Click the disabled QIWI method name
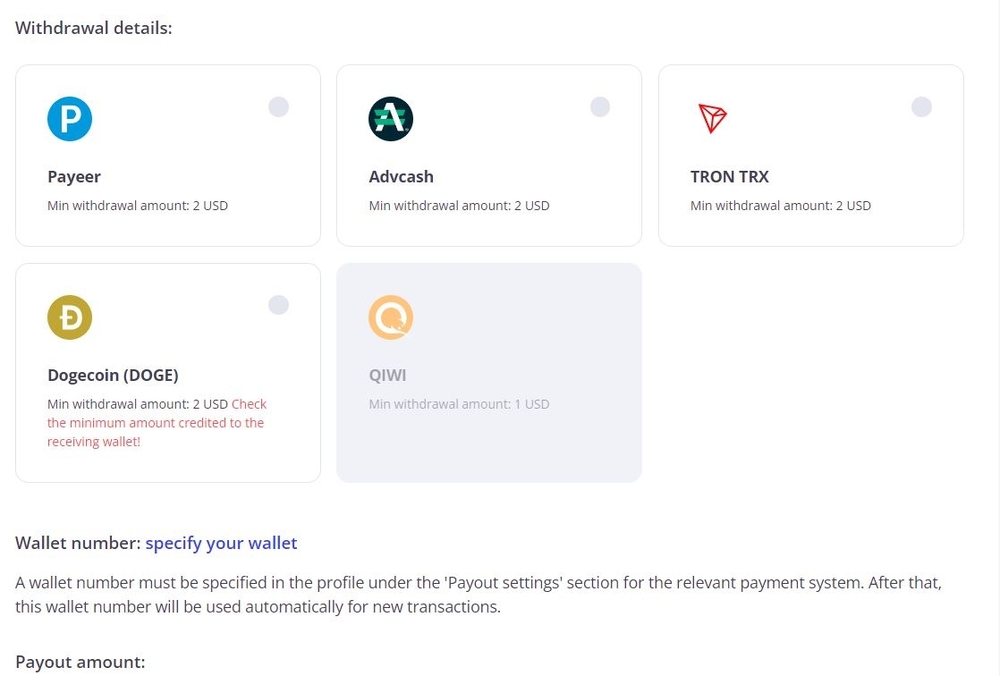Screen dimensions: 1000x676 click(387, 376)
